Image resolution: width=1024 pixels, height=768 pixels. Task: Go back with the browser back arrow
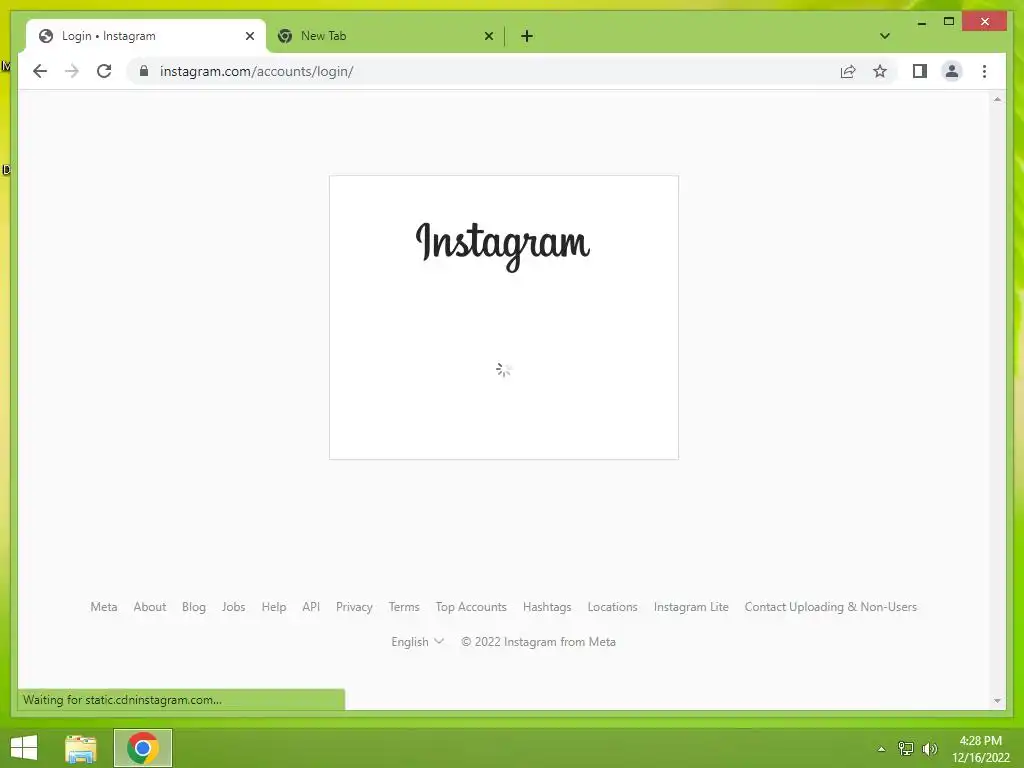(40, 71)
